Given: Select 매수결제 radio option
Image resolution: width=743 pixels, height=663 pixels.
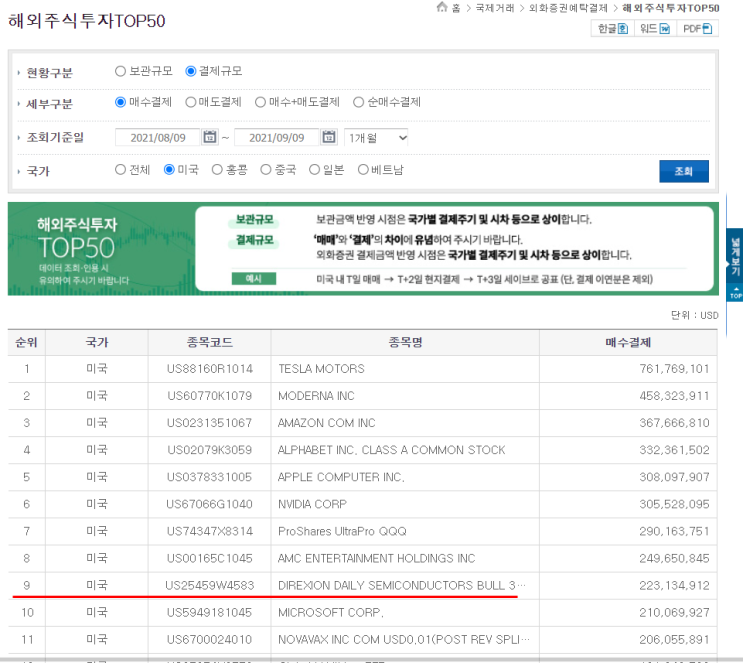Looking at the screenshot, I should (120, 102).
